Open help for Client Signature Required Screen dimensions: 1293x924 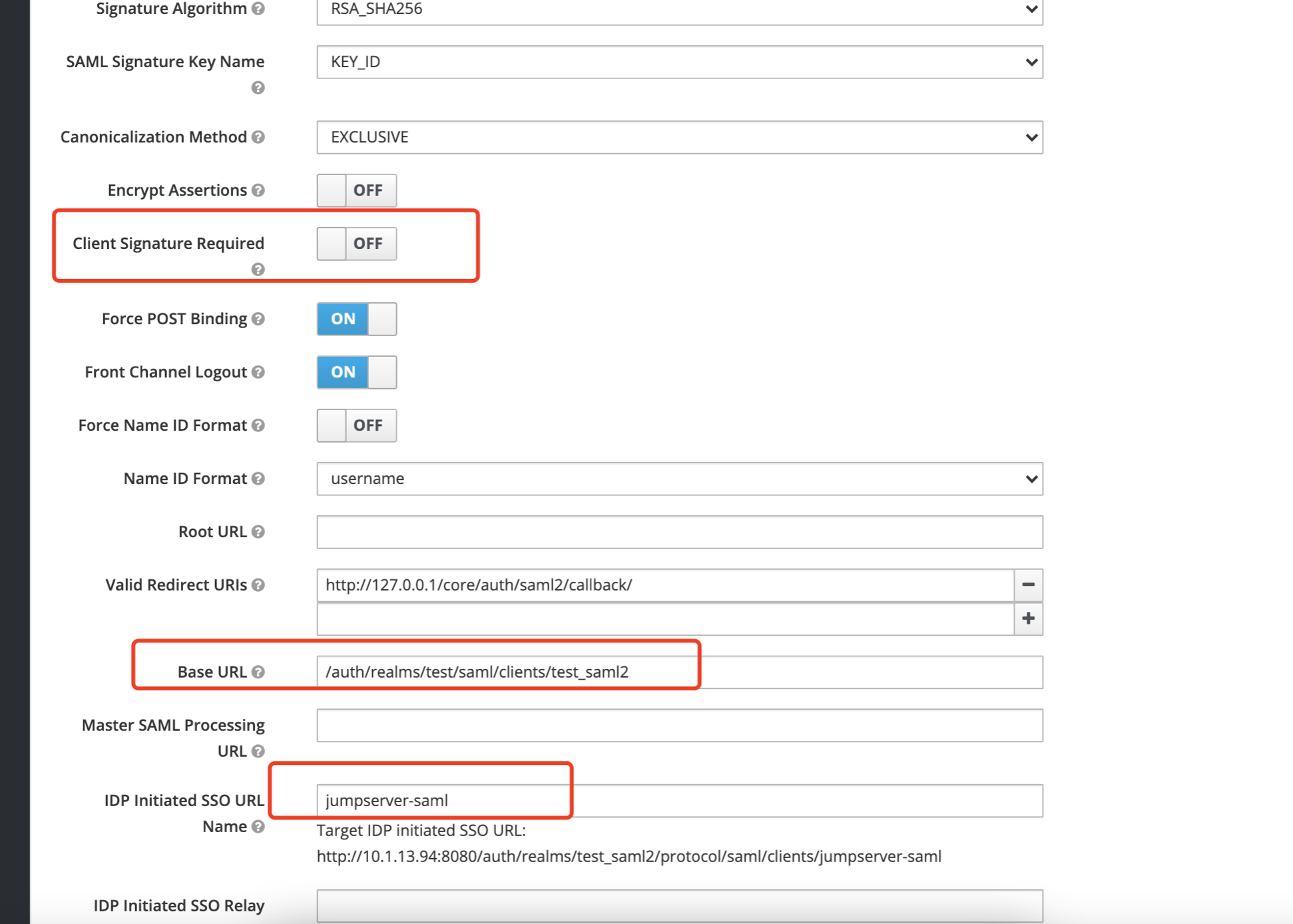258,270
